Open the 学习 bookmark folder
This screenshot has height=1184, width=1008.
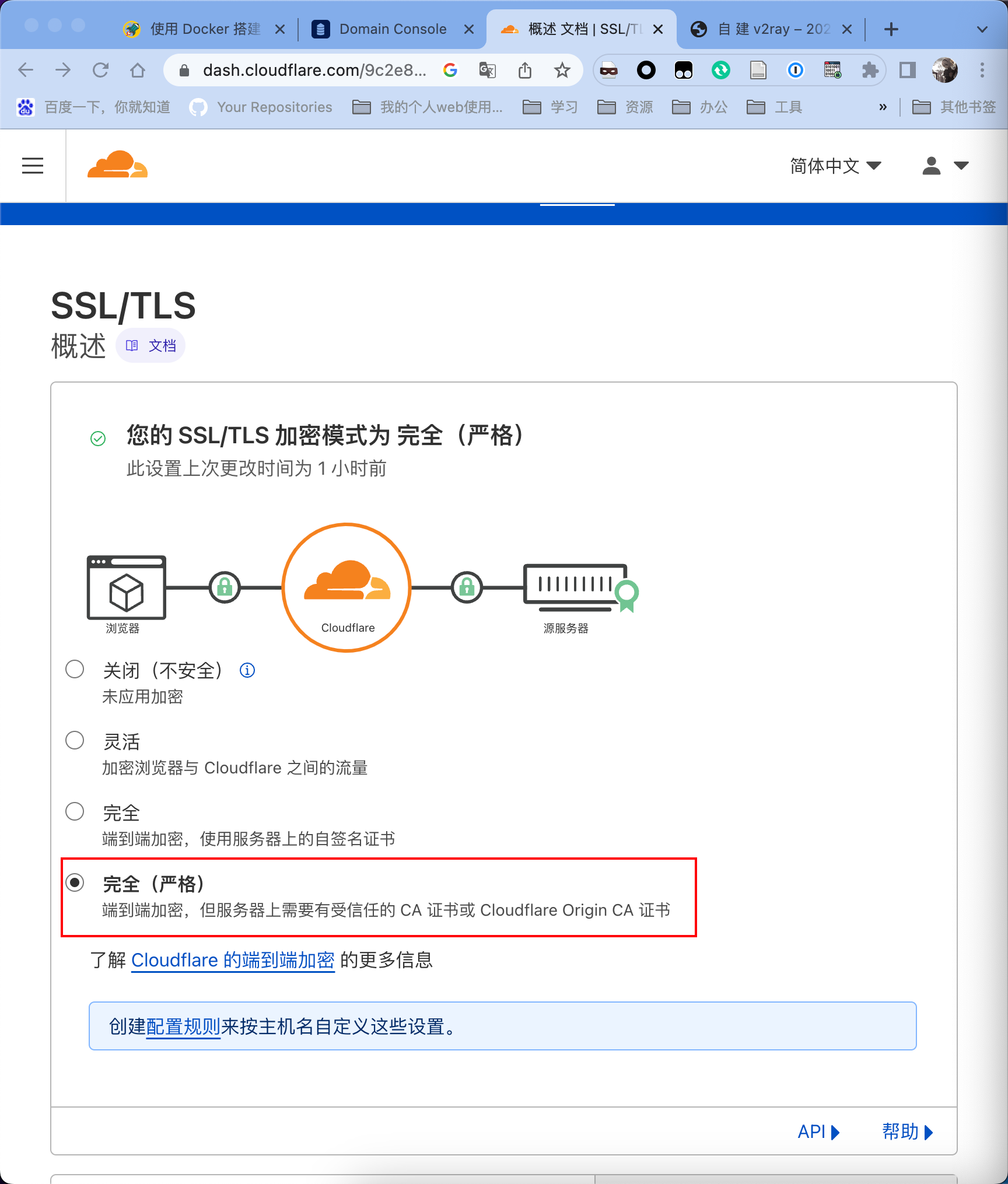coord(550,107)
